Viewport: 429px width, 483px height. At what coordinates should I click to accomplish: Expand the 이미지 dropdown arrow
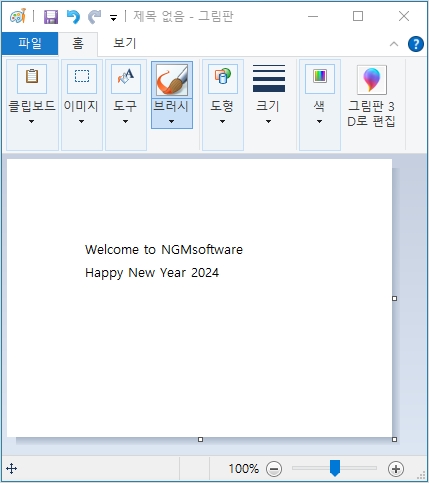point(81,122)
